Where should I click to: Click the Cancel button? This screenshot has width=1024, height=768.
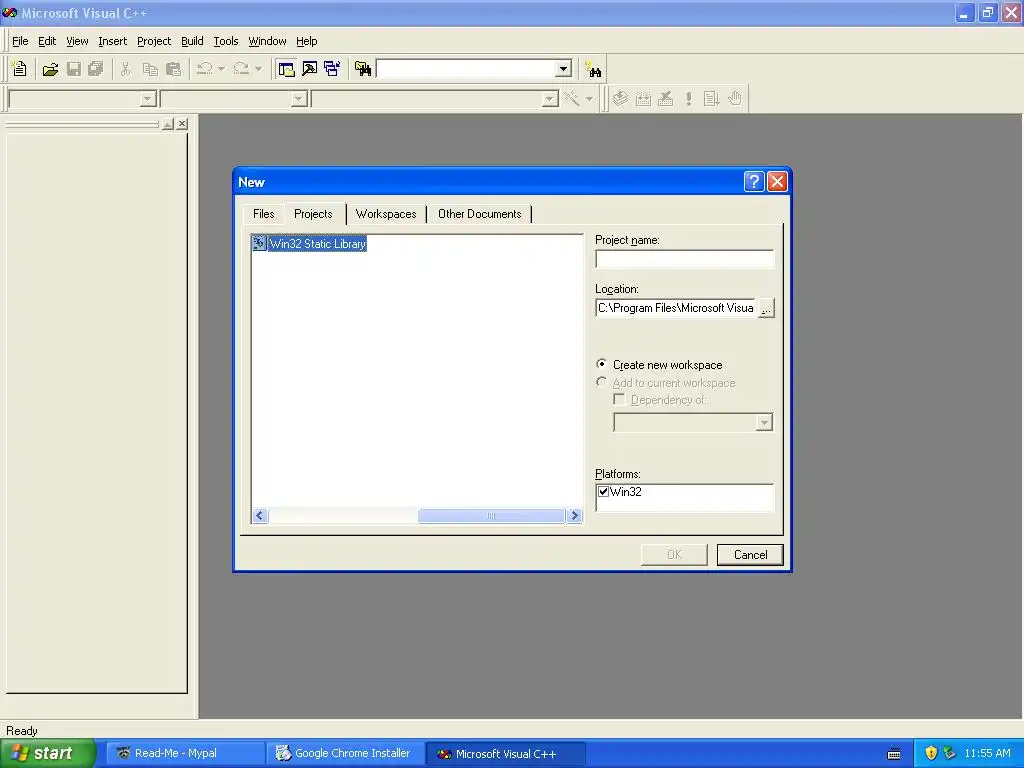pyautogui.click(x=750, y=554)
